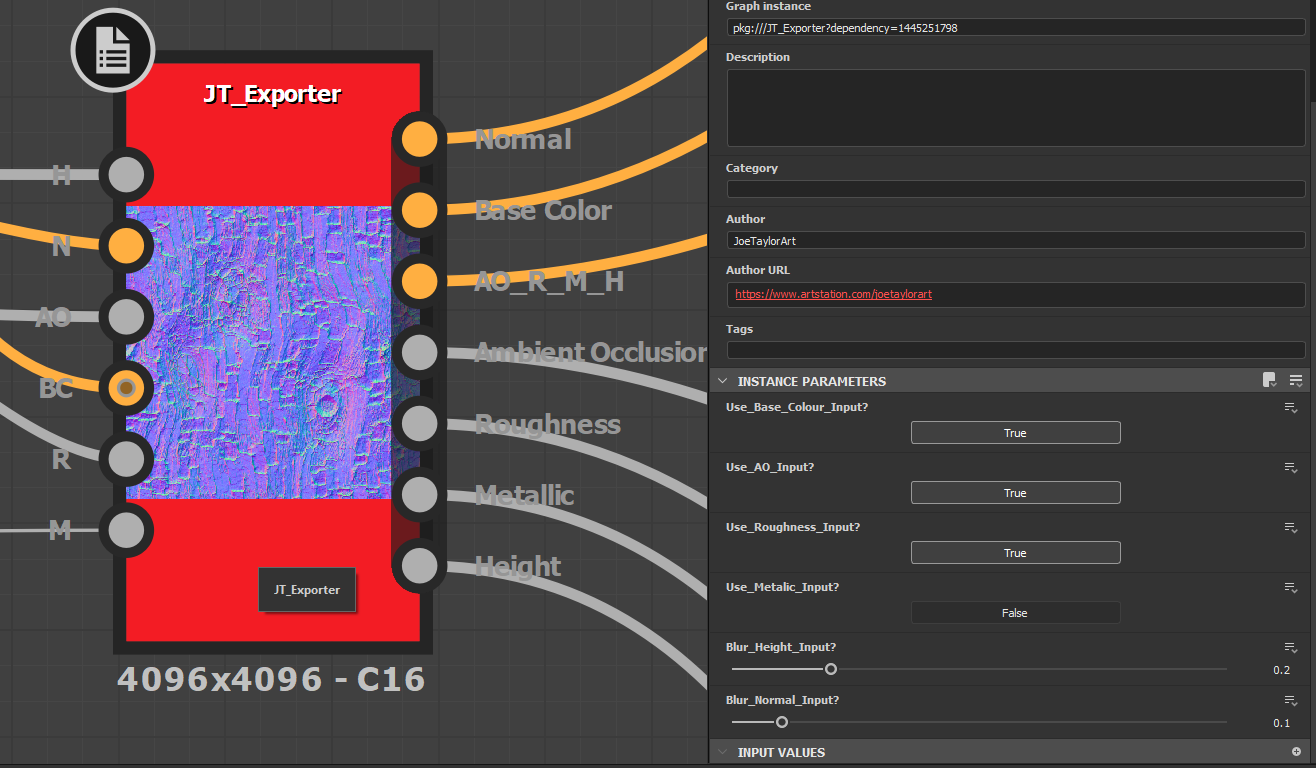Viewport: 1316px width, 768px height.
Task: Click the Blur_Normal_Input slider handle
Action: [782, 722]
